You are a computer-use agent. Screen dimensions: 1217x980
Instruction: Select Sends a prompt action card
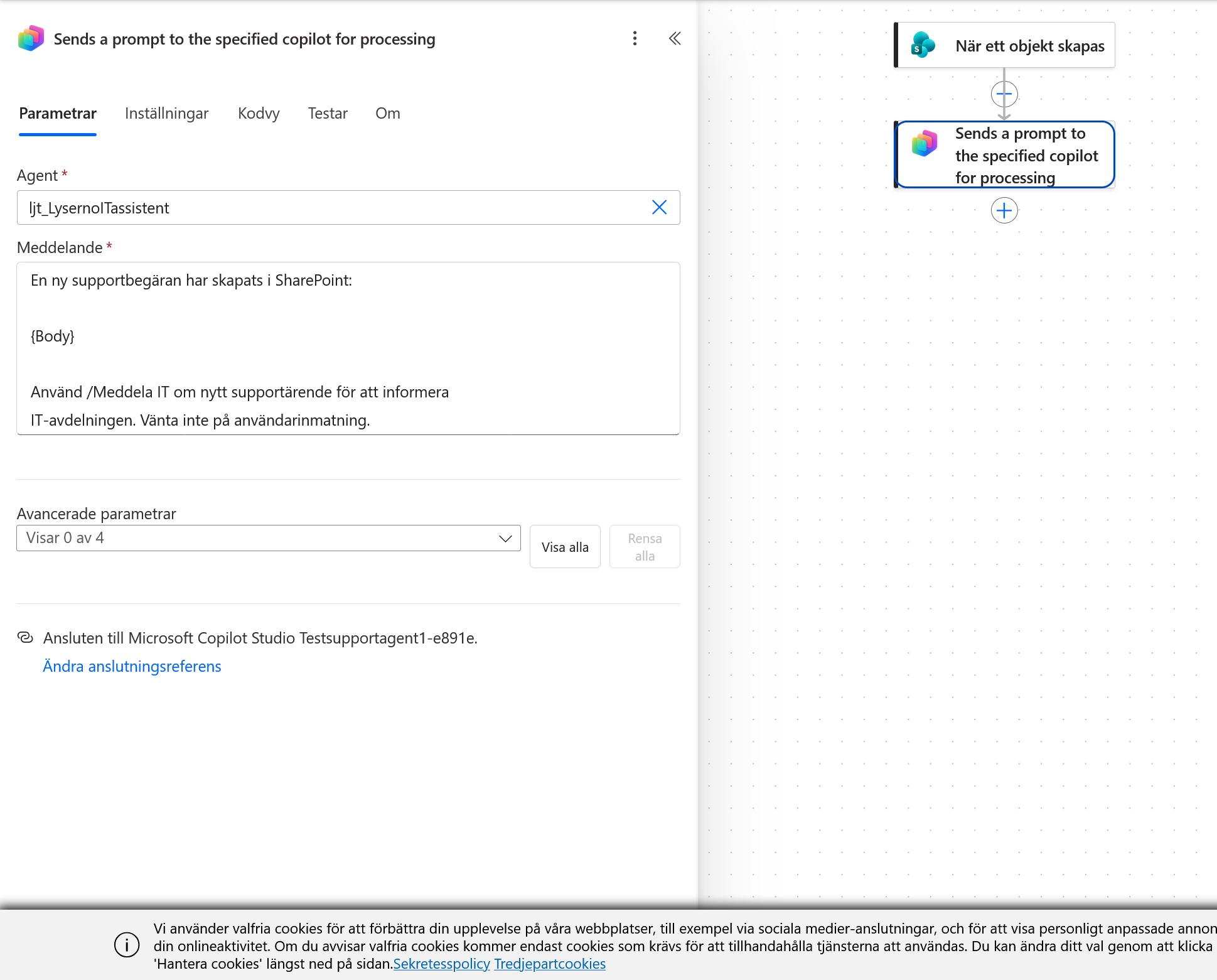pyautogui.click(x=1004, y=154)
